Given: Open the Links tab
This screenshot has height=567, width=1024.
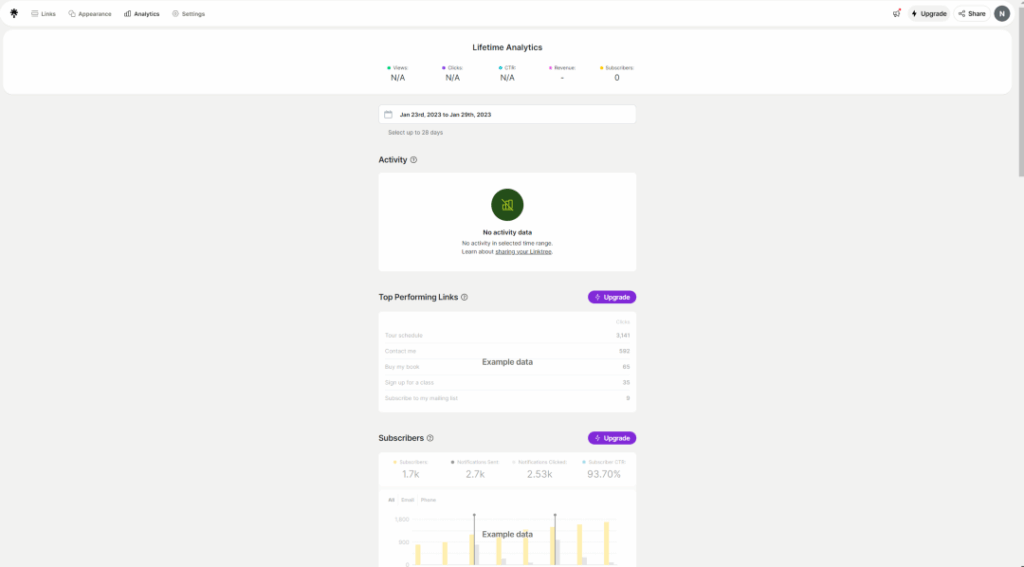Looking at the screenshot, I should [44, 14].
